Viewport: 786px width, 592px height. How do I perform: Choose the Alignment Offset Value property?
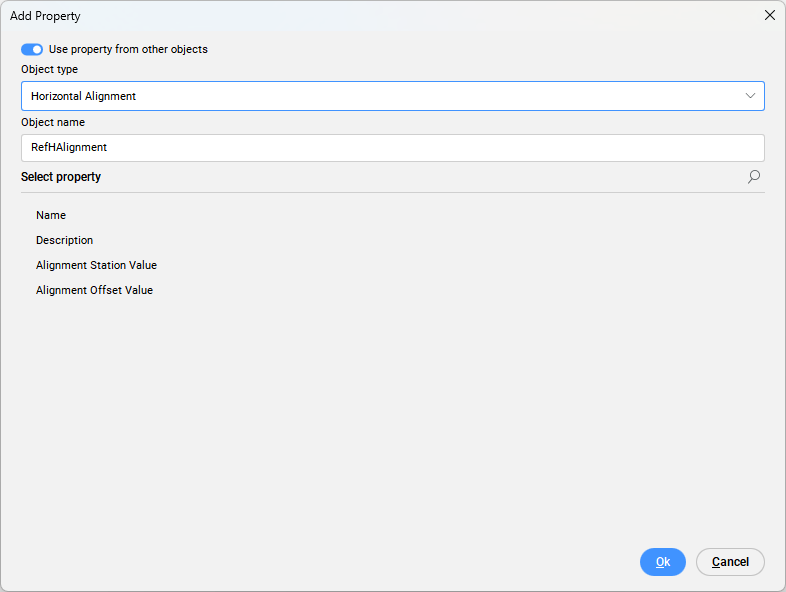[94, 290]
